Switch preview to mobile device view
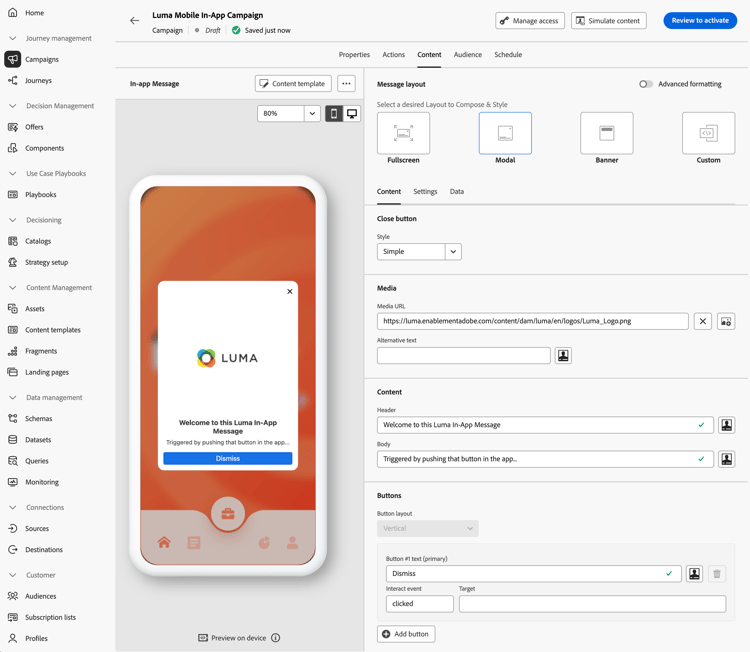This screenshot has width=750, height=652. (x=334, y=113)
